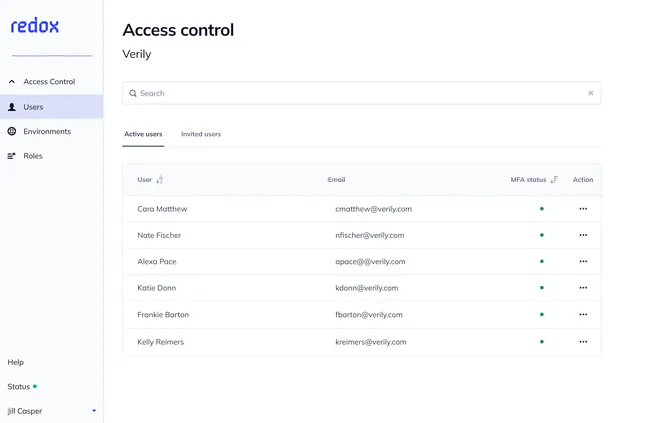
Task: Select user name Cara Matthew
Action: (162, 209)
